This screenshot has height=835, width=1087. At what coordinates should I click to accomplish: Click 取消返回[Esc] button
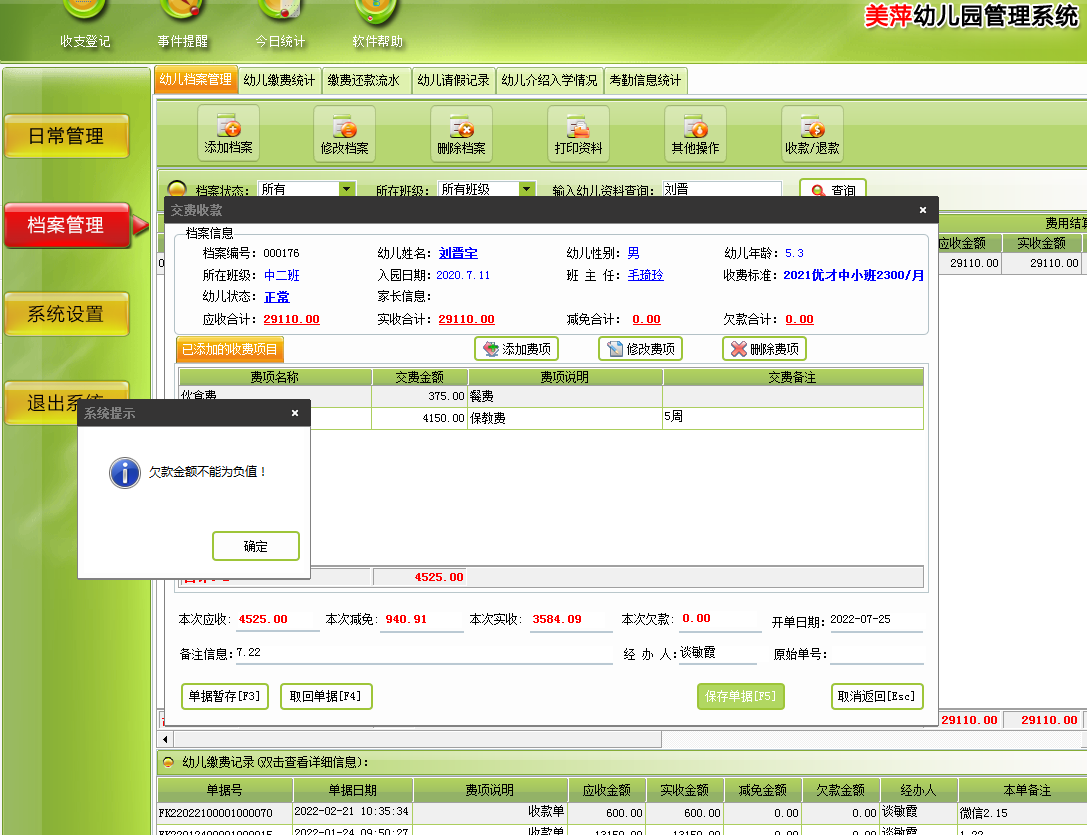[876, 696]
